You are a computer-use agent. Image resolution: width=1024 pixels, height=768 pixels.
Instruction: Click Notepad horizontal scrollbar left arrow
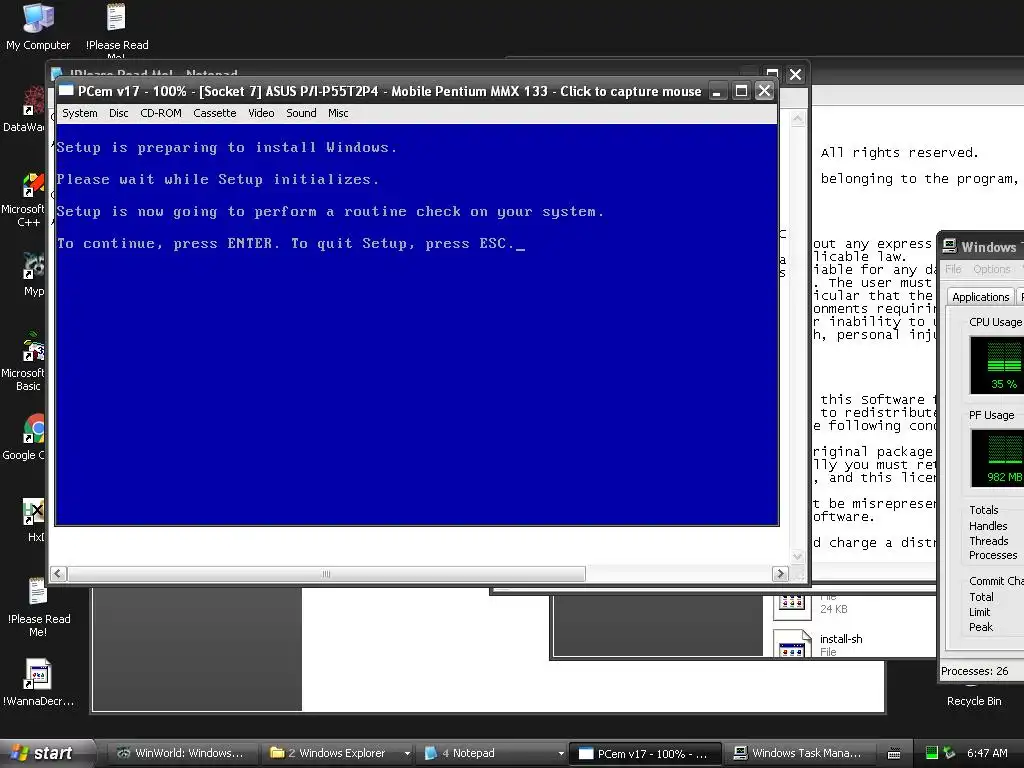pyautogui.click(x=58, y=573)
